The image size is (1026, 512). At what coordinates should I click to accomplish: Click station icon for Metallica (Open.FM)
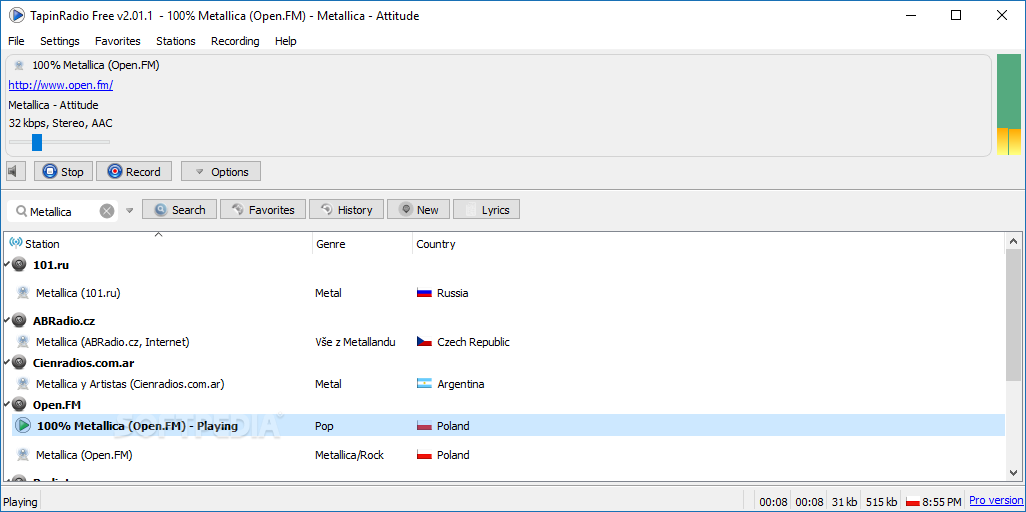click(23, 454)
